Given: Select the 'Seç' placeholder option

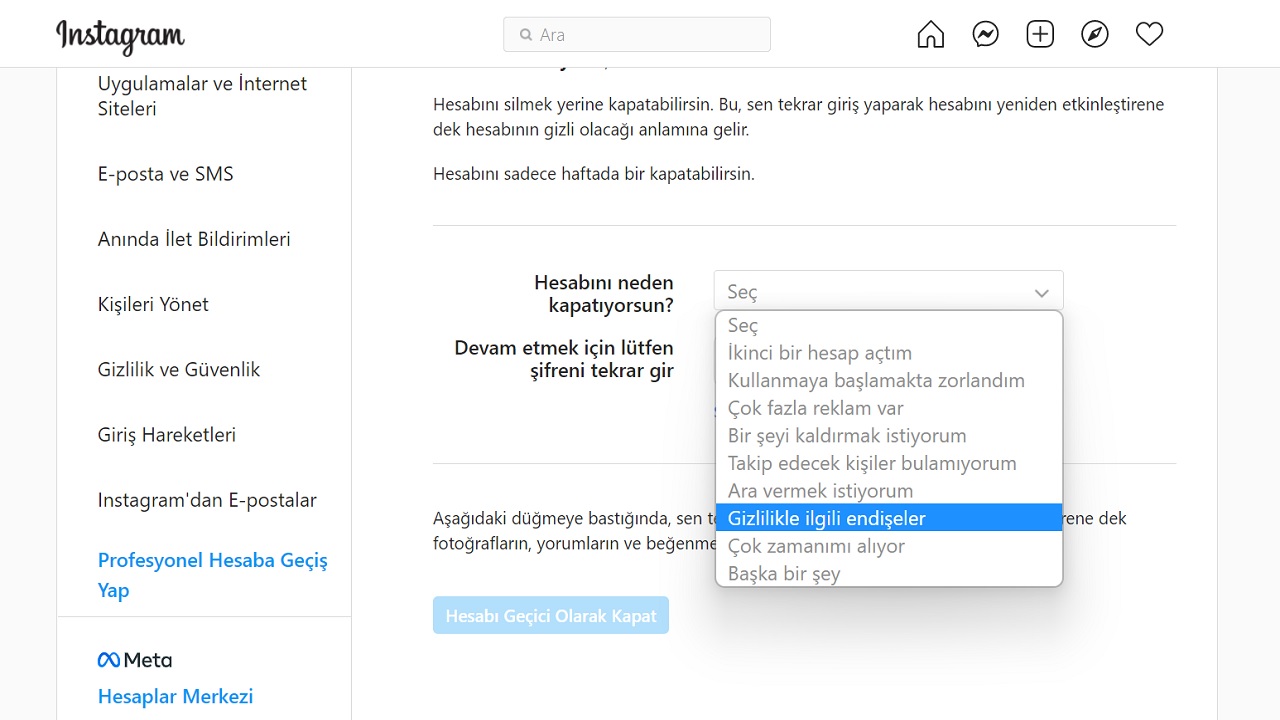Looking at the screenshot, I should point(889,326).
